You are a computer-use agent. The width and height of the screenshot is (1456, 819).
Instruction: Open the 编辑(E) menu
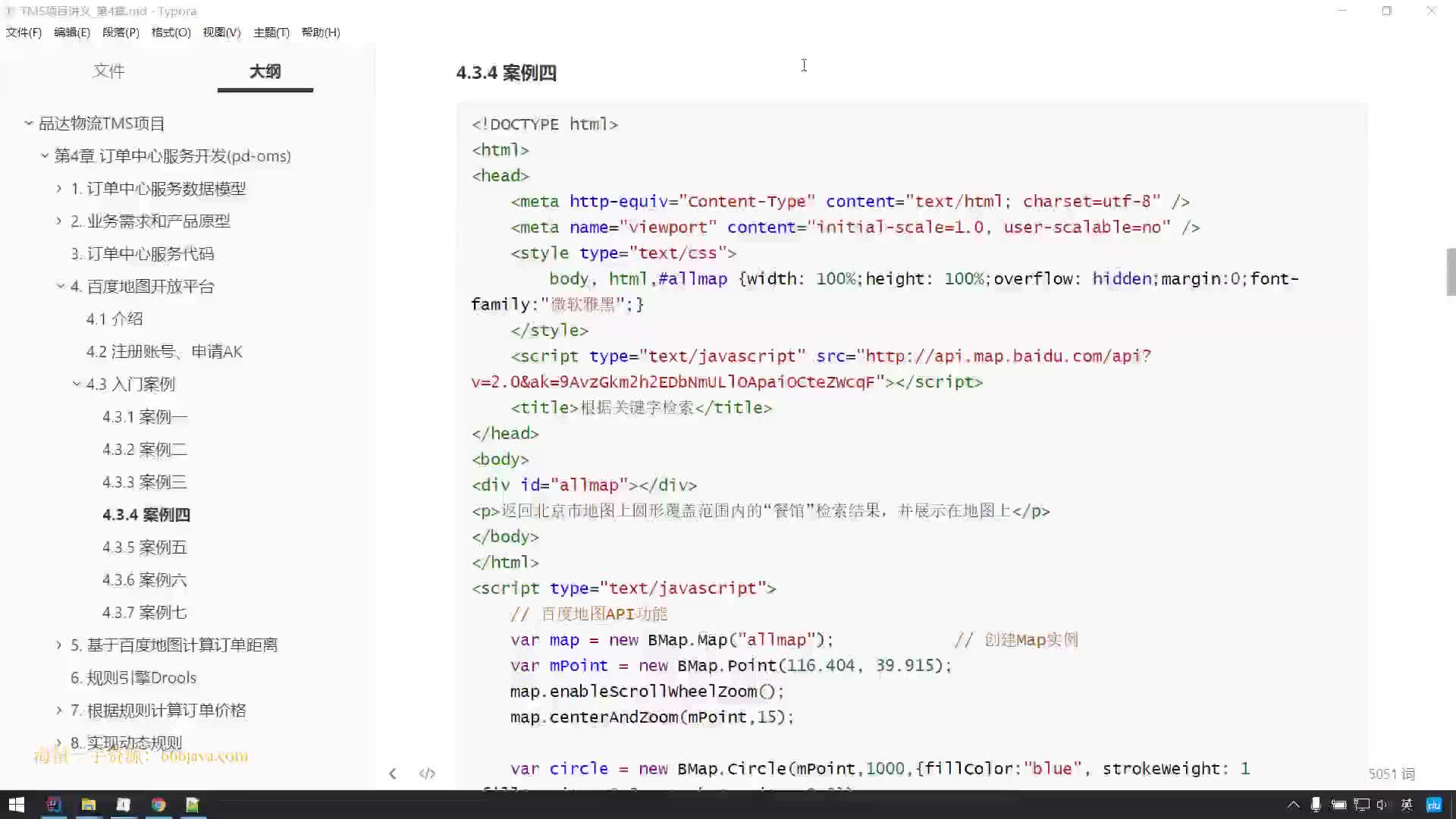[72, 32]
